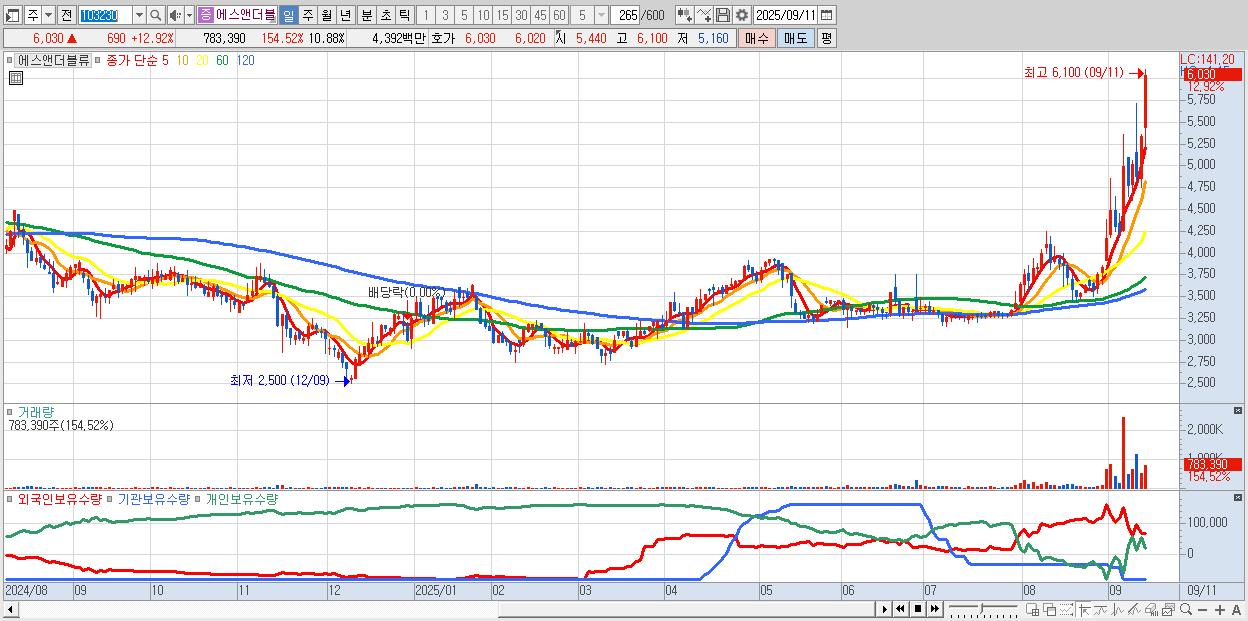The height and width of the screenshot is (621, 1248).
Task: Expand the dropdown beside the speaker icon
Action: [x=189, y=15]
